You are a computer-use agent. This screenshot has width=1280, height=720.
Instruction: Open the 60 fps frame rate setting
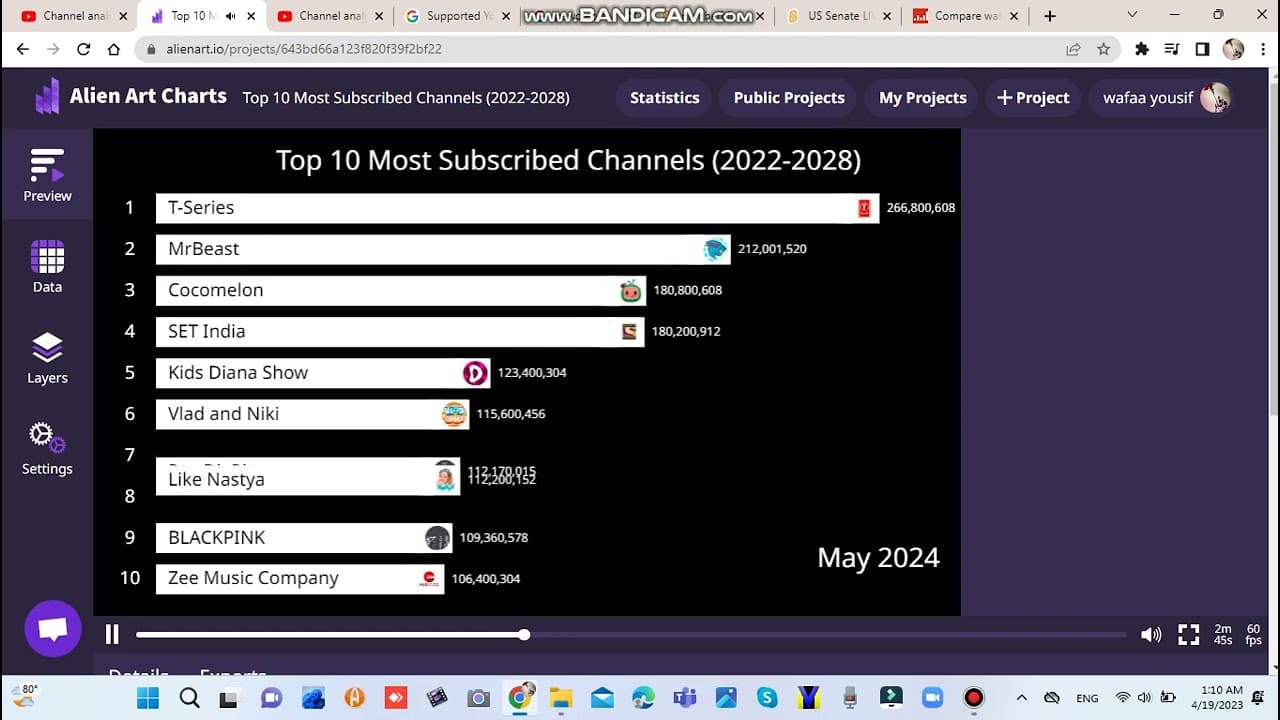[1254, 635]
